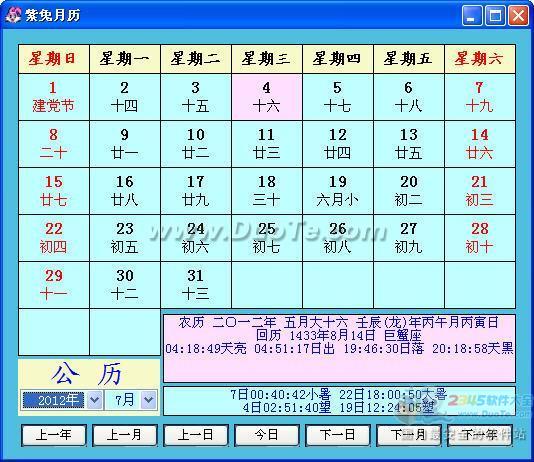Select highlighted date 4 十六
Screen dimensions: 534x462
pyautogui.click(x=267, y=97)
